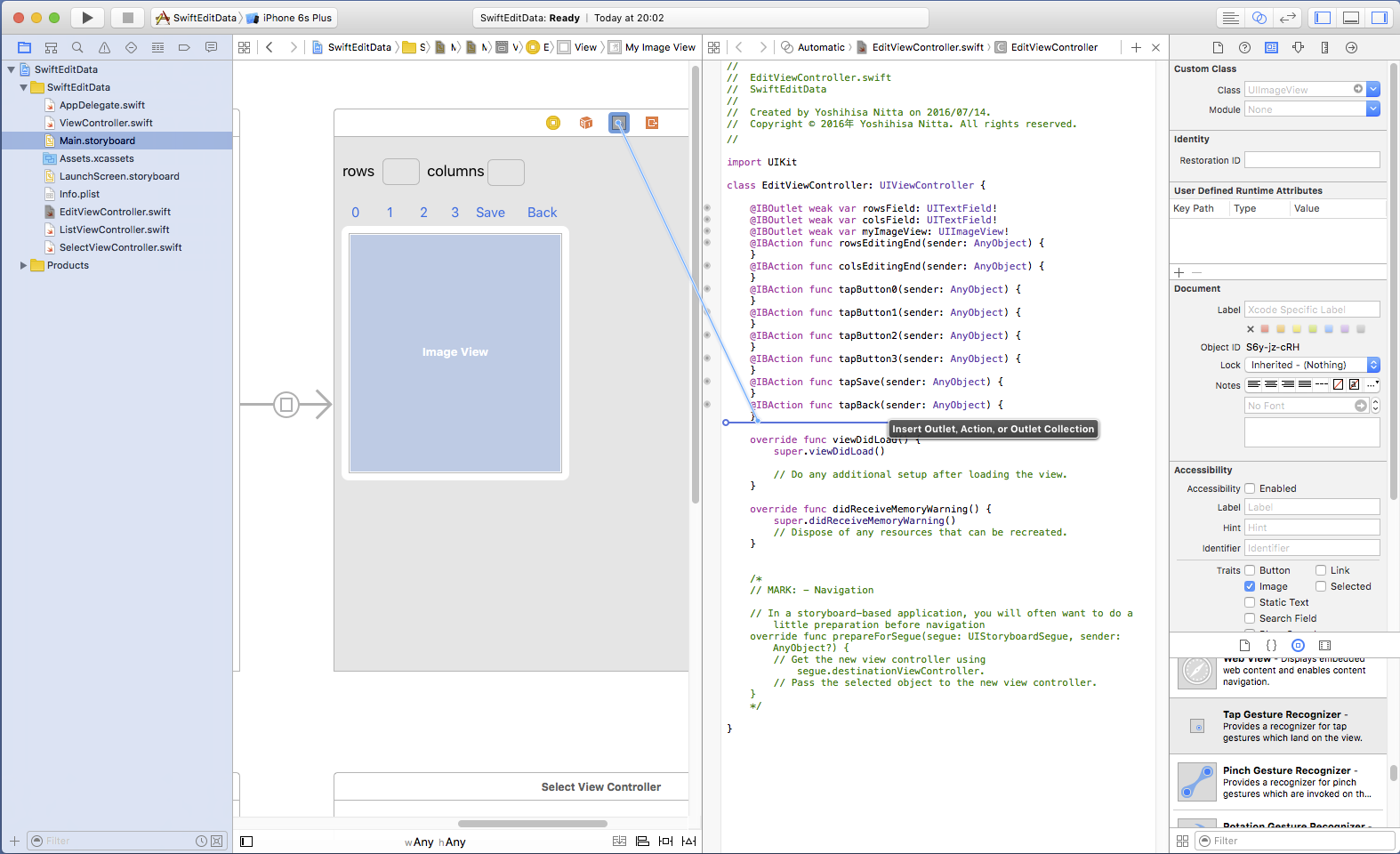Open the Size inspector ruler icon
1400x854 pixels.
pos(1324,47)
